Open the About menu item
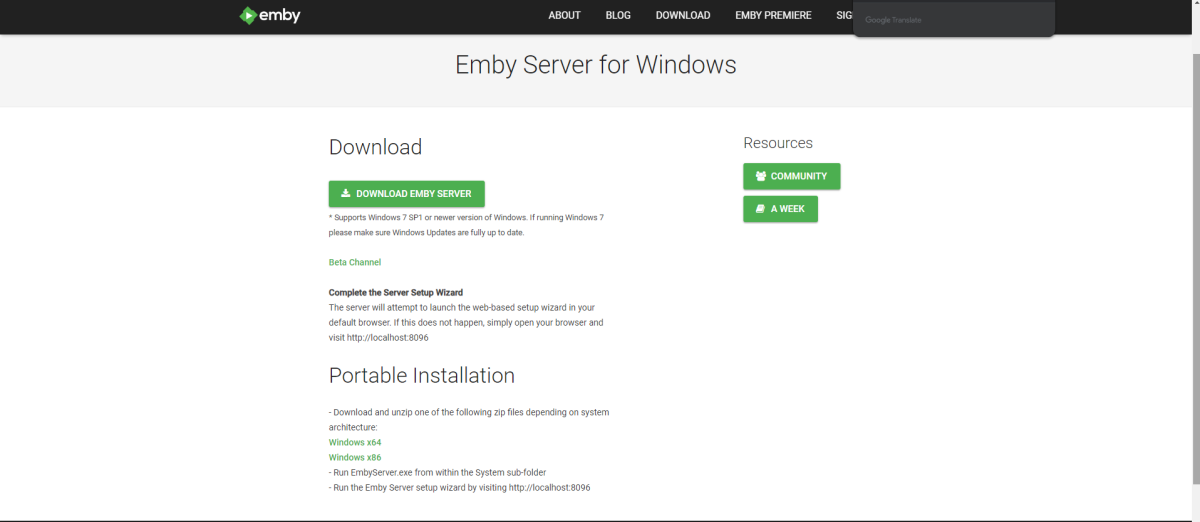The width and height of the screenshot is (1200, 522). pos(564,15)
